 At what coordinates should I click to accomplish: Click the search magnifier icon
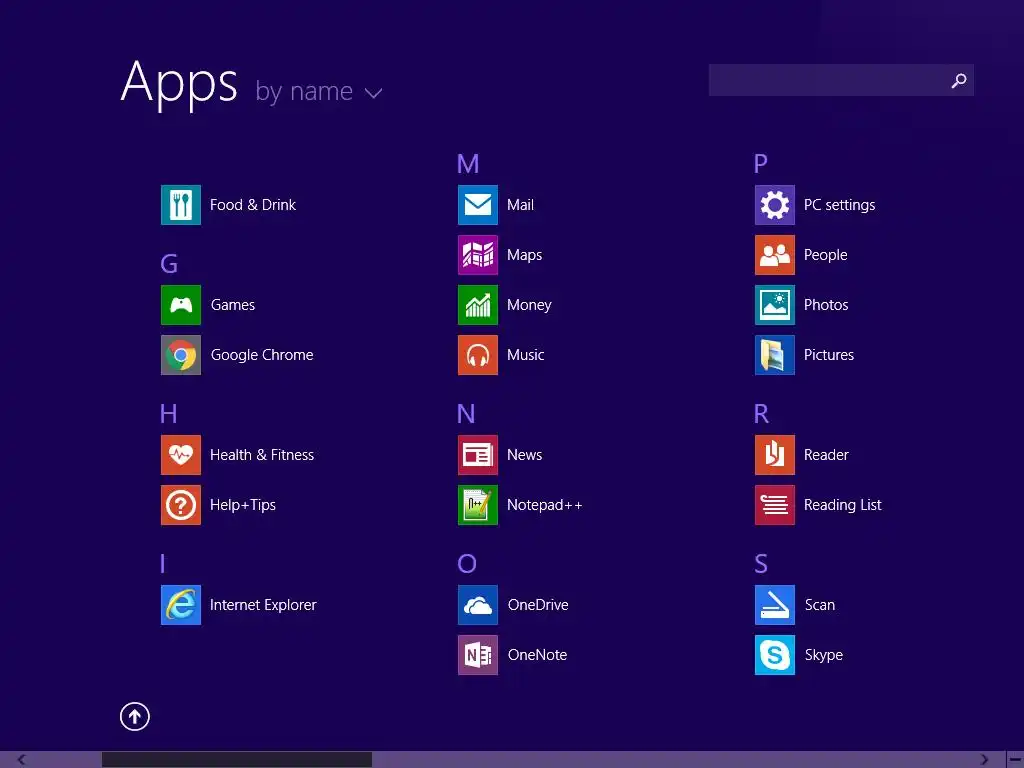click(959, 80)
